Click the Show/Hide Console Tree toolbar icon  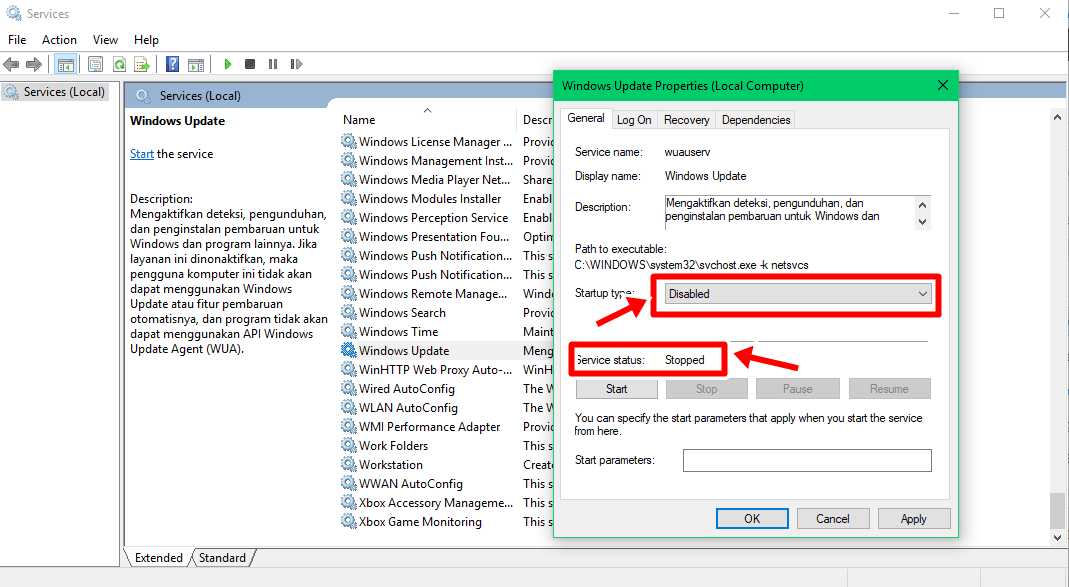65,64
